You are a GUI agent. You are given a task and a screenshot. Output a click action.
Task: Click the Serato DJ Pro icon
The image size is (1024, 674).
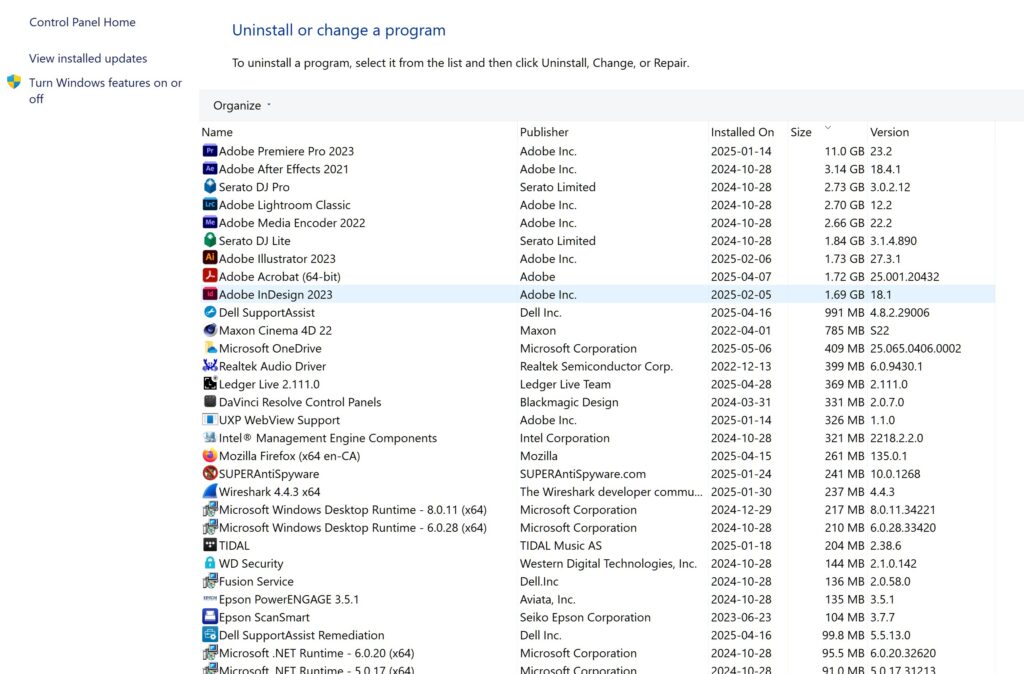(x=210, y=187)
